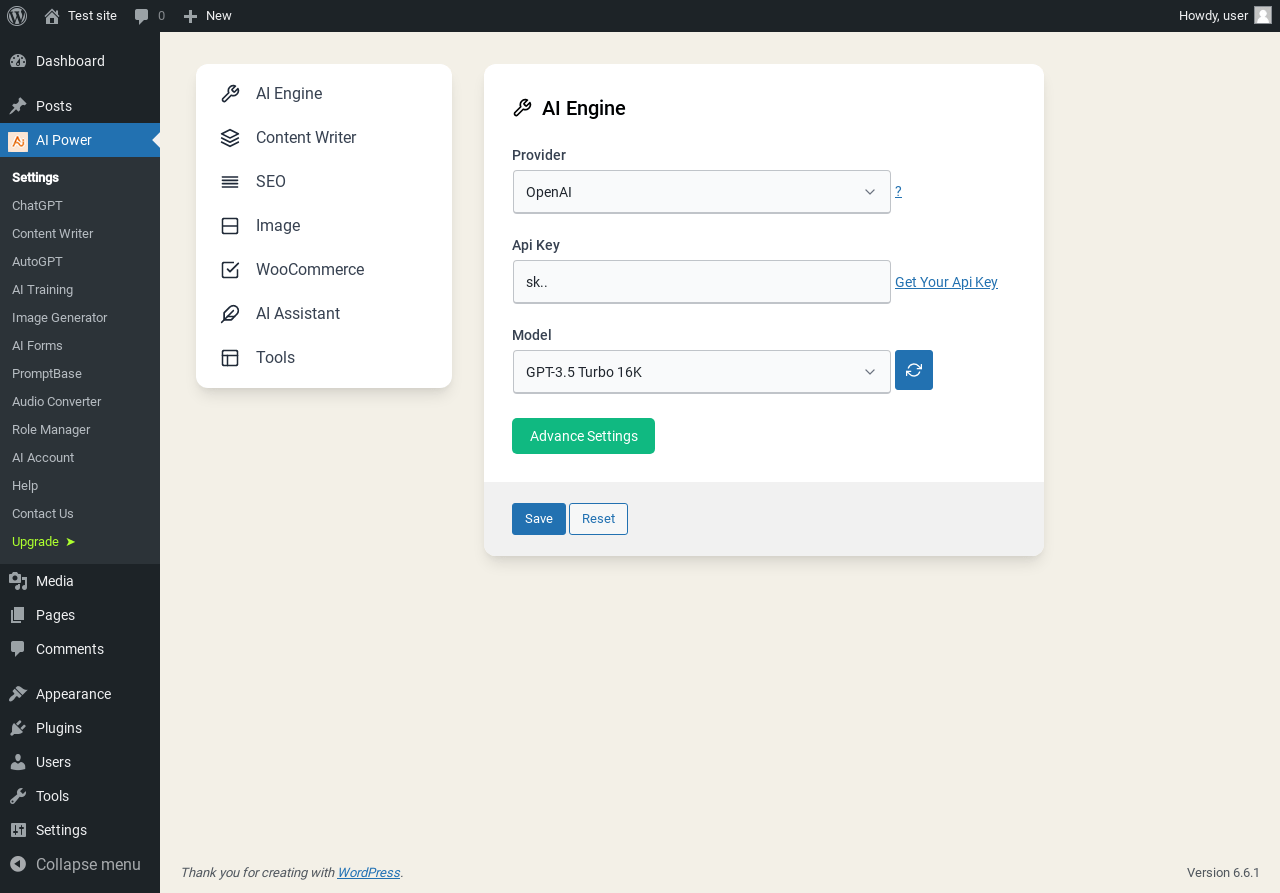Click the Tools wrench icon in sidebar
Screen dimensions: 1280x893
coord(18,796)
